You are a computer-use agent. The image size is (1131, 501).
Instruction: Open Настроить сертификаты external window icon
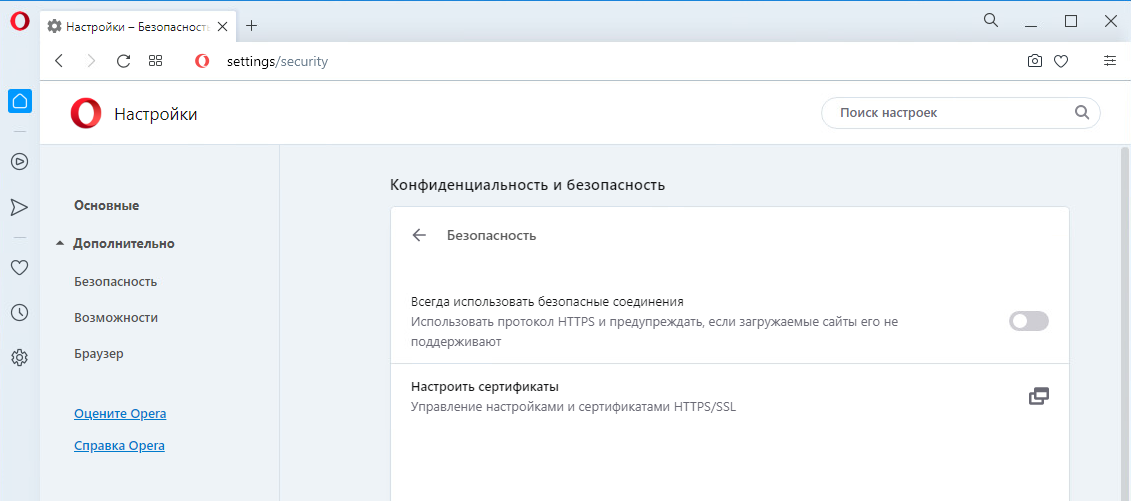click(x=1038, y=396)
